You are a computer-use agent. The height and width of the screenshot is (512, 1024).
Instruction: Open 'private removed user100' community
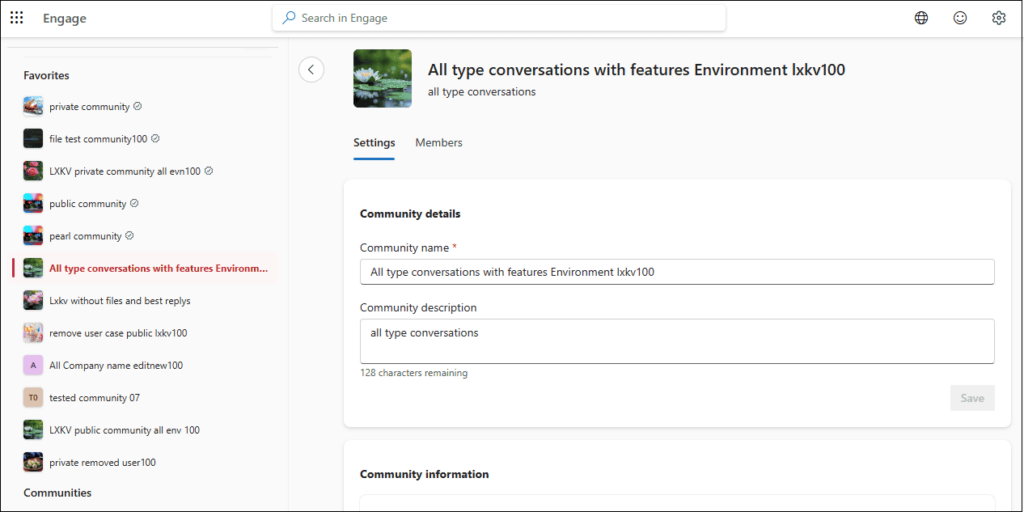pos(103,462)
